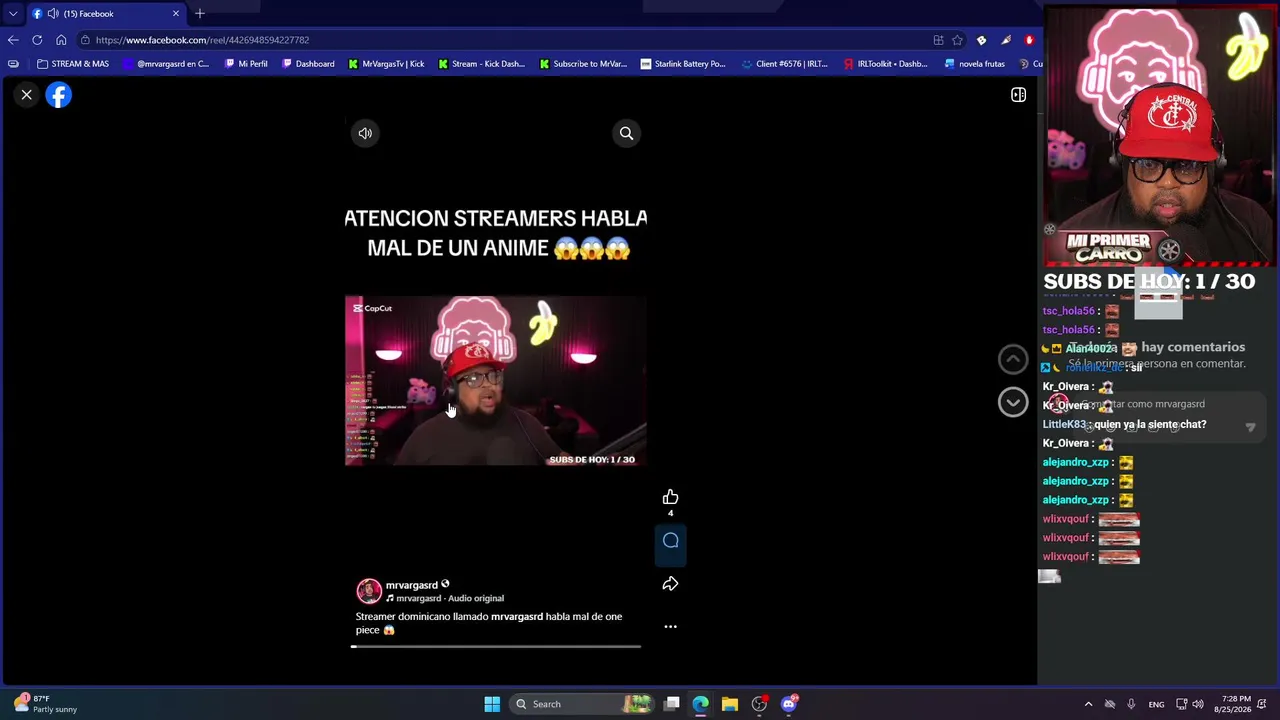The image size is (1280, 720).
Task: Open the pen extension icon
Action: point(1006,40)
